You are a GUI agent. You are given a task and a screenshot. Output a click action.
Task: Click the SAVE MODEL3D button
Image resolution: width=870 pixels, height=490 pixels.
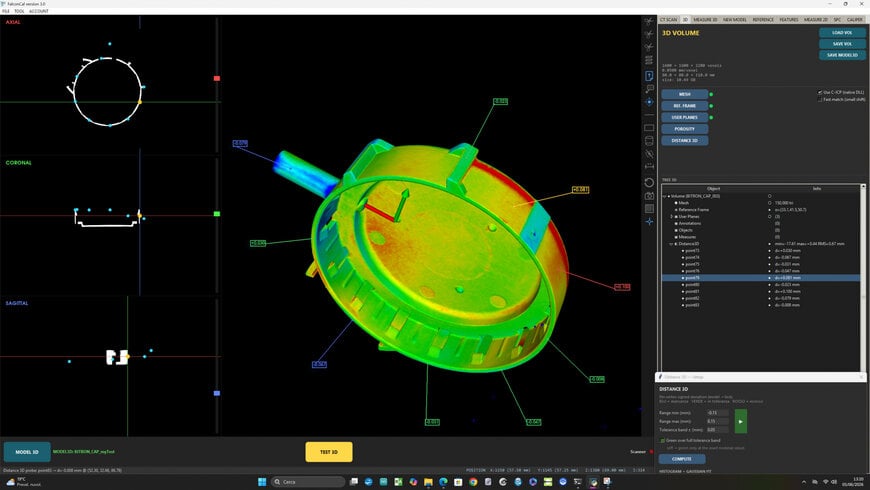[842, 55]
